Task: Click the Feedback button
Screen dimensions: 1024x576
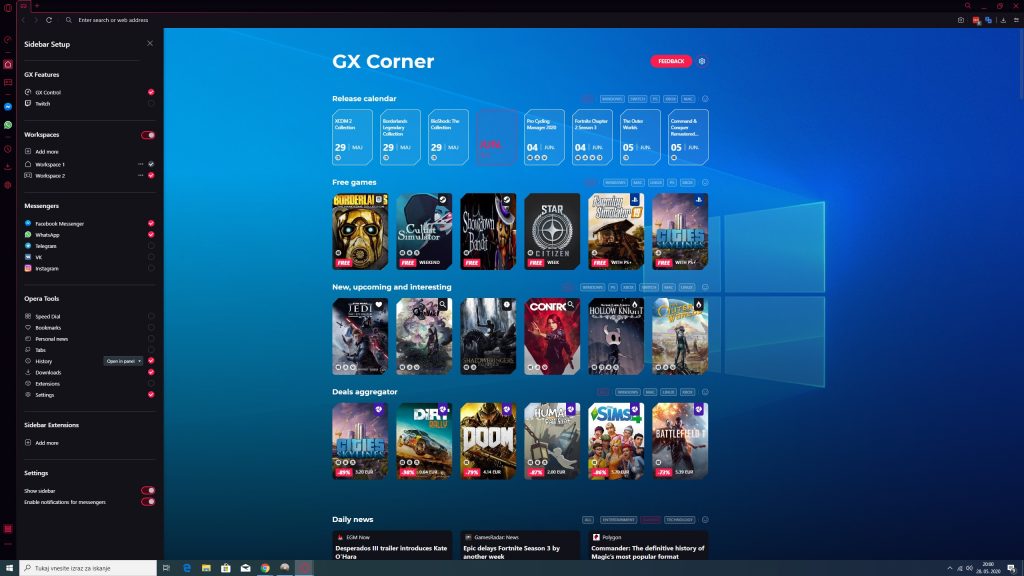Action: pos(671,61)
